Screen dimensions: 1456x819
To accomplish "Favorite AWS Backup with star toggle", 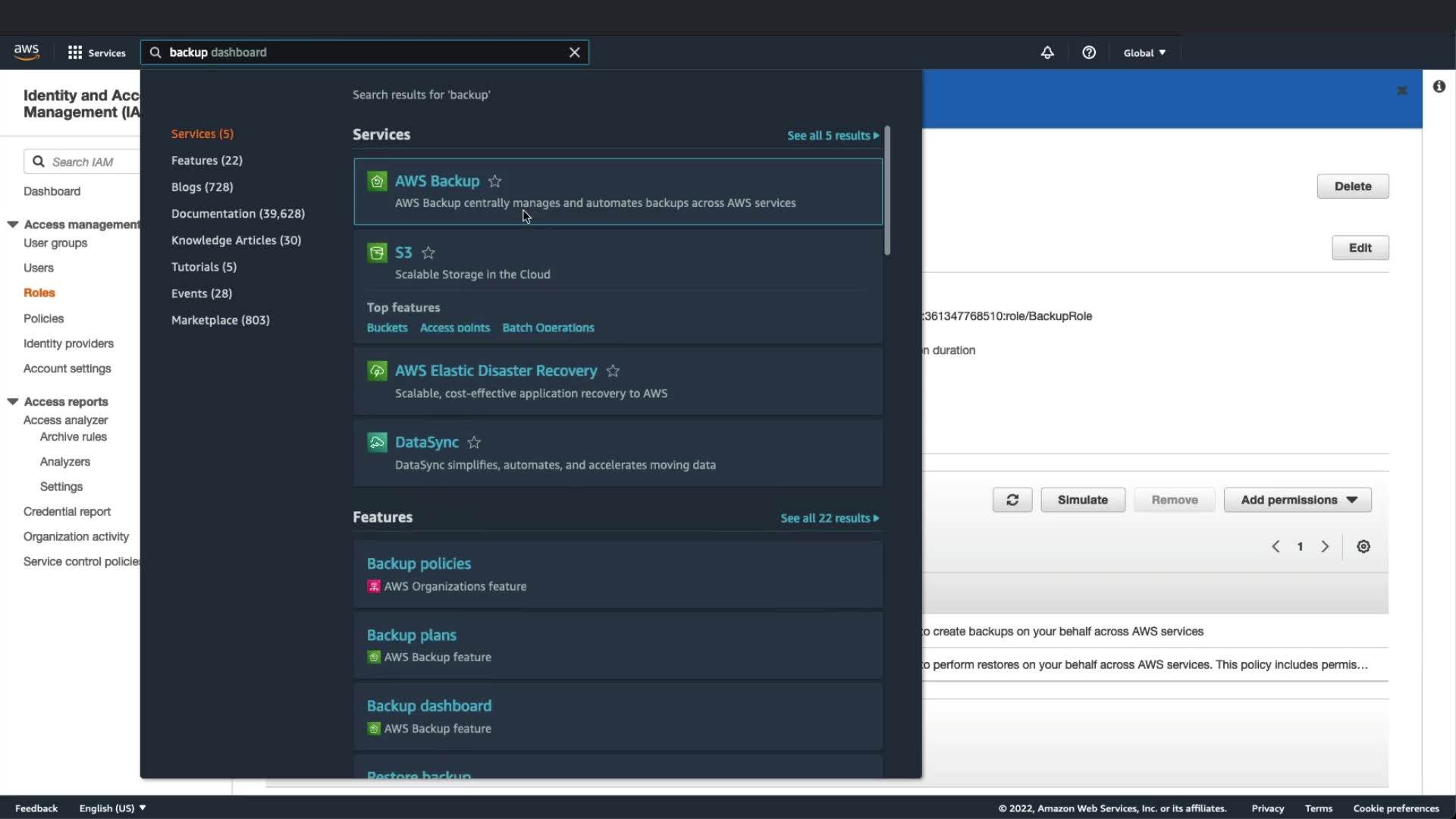I will pos(494,181).
